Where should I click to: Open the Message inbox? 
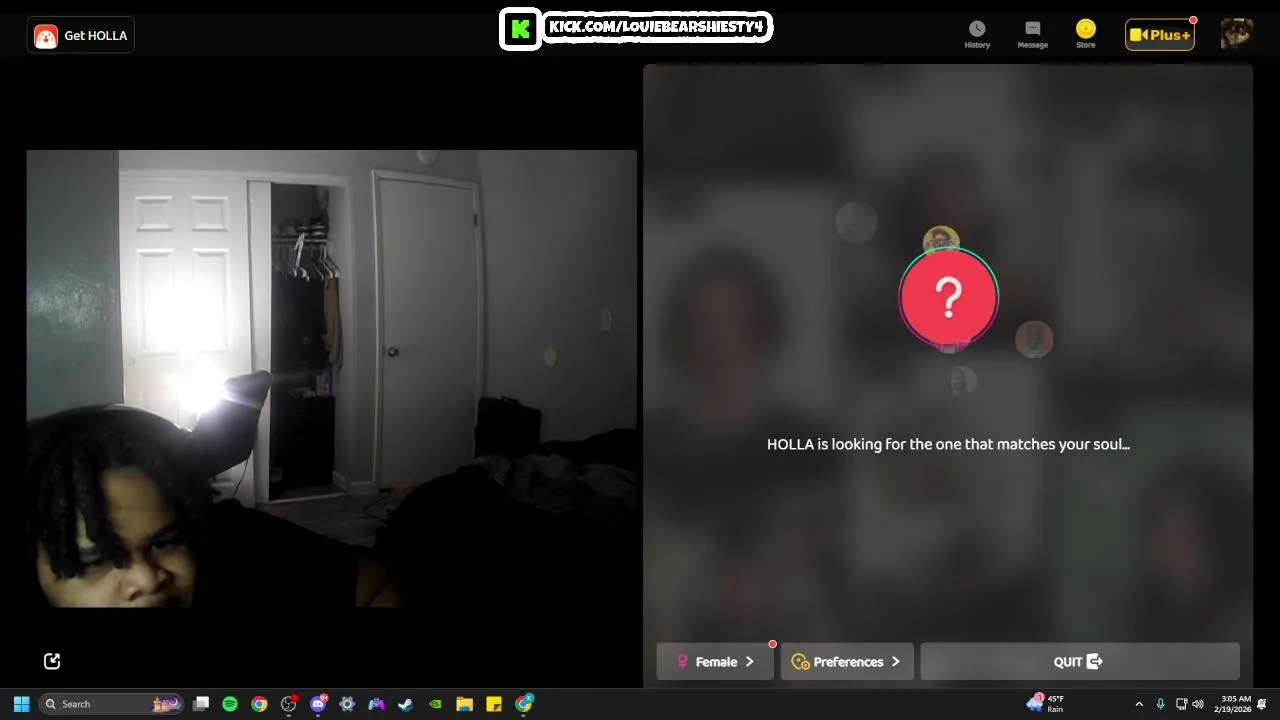(1032, 34)
